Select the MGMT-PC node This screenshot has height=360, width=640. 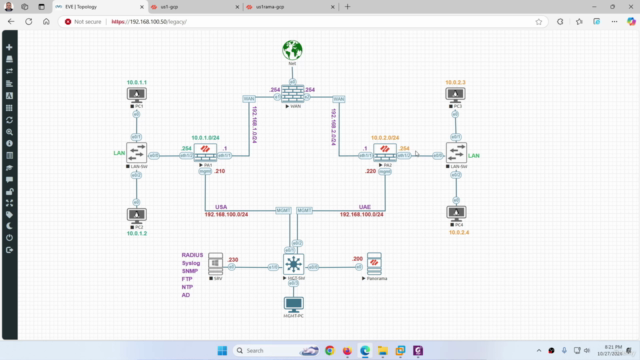coord(293,304)
